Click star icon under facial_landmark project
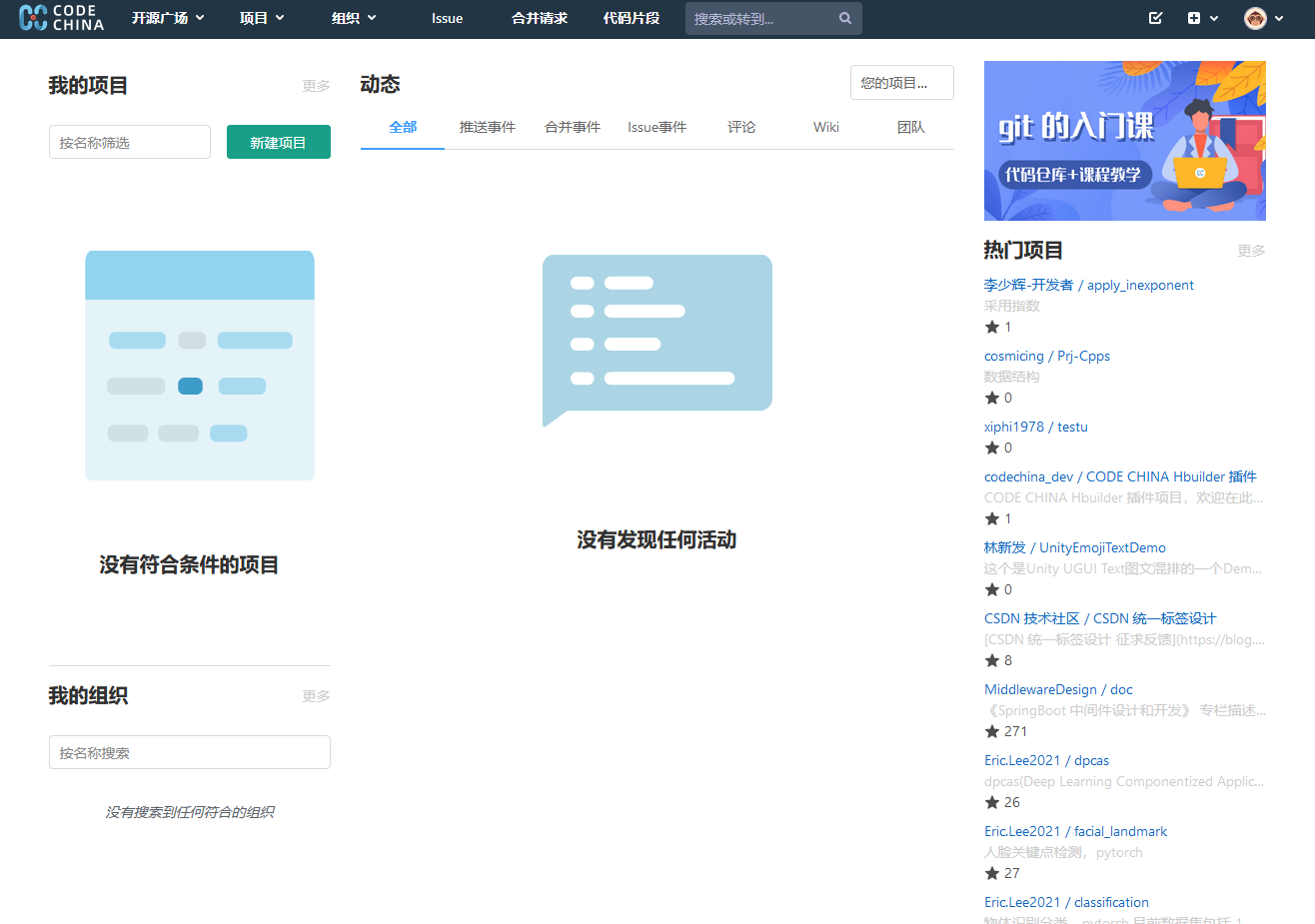This screenshot has height=924, width=1315. tap(992, 874)
